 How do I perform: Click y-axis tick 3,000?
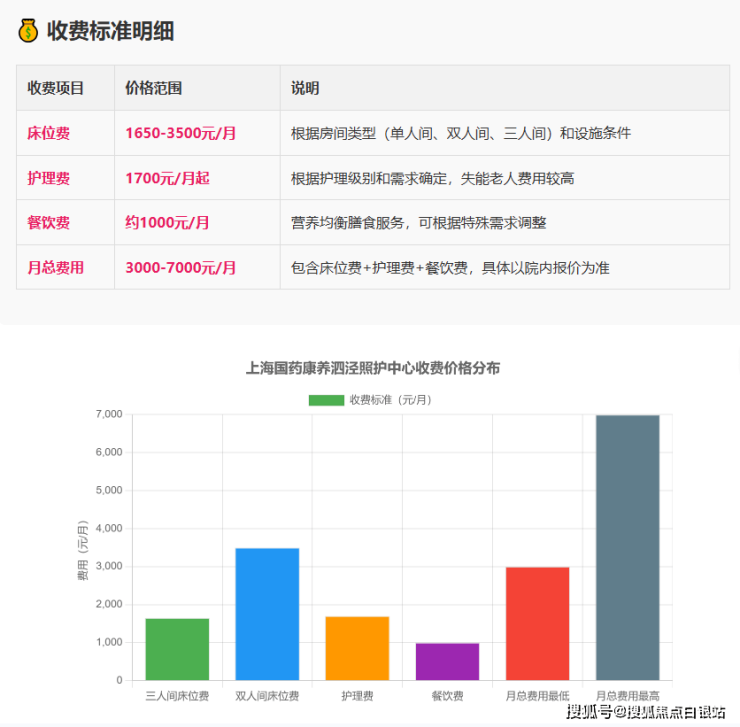109,566
